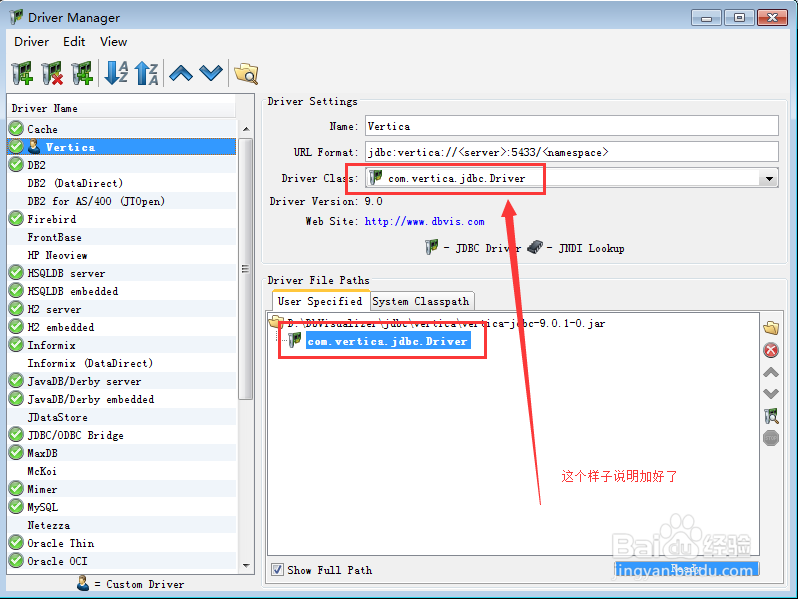The height and width of the screenshot is (599, 798).
Task: Maximize the Driver Manager window
Action: pyautogui.click(x=739, y=18)
